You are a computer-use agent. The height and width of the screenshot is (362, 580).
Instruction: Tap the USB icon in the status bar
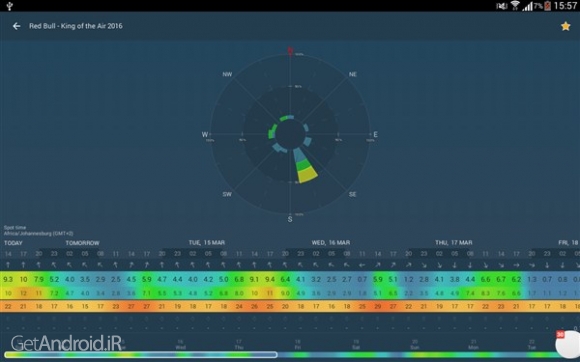[10, 5]
